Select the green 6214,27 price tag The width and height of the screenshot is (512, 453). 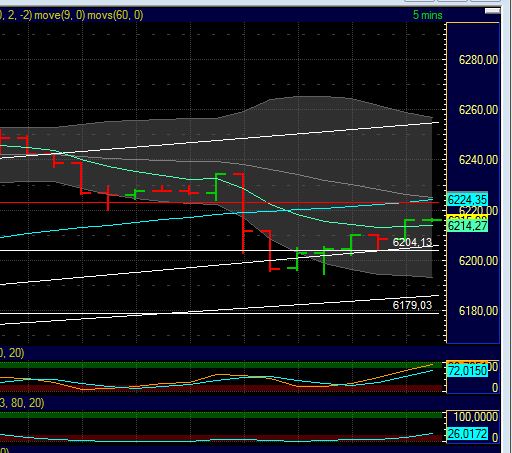coord(467,226)
